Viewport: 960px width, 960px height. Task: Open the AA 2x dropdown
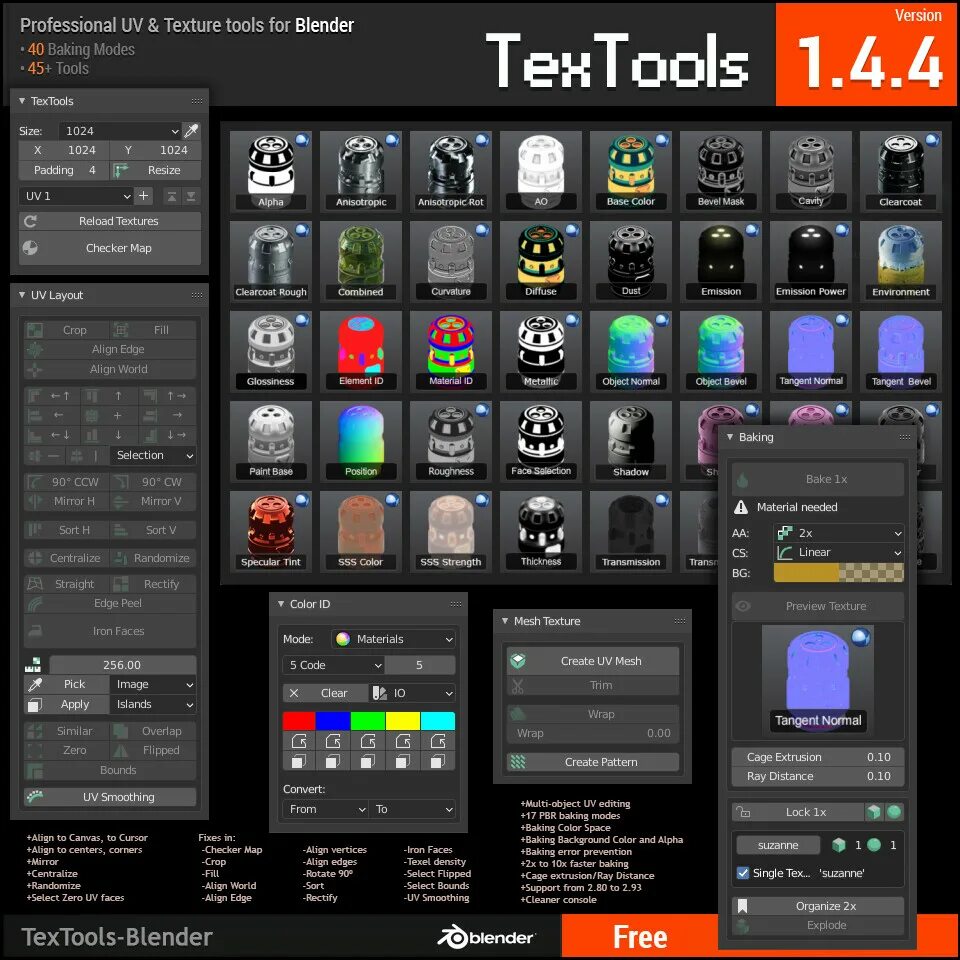pos(839,533)
